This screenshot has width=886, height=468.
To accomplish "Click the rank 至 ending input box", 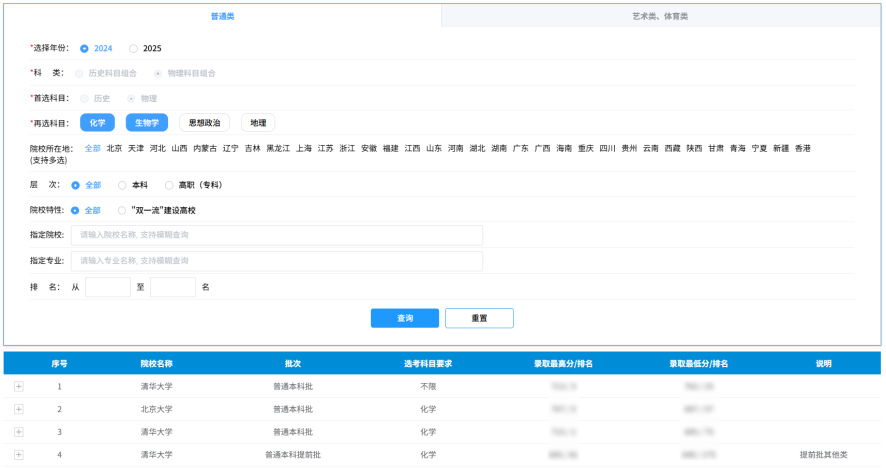I will (173, 287).
